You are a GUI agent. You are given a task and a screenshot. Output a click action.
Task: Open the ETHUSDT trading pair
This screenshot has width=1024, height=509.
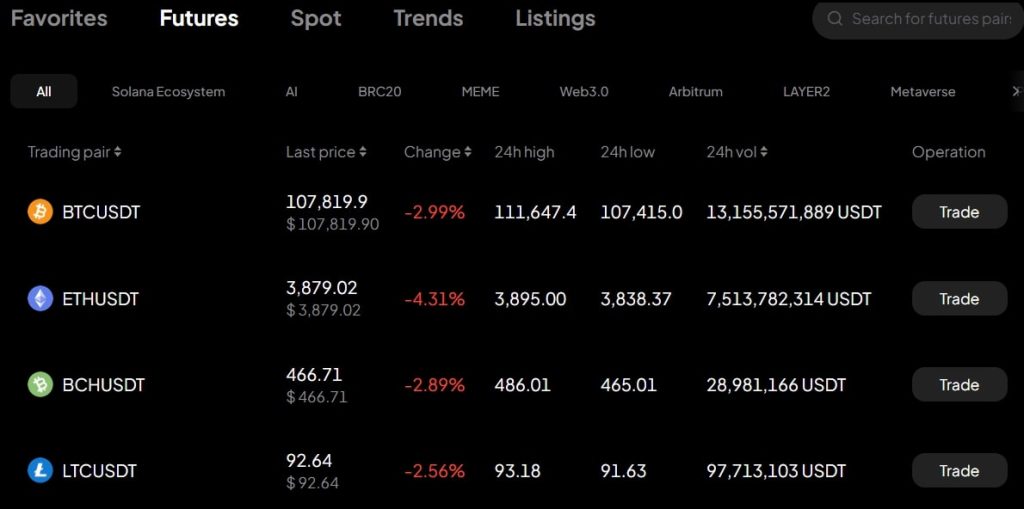[100, 299]
